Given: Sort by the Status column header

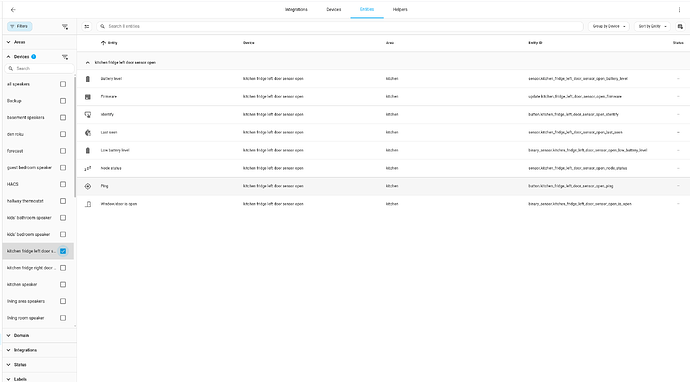Looking at the screenshot, I should click(x=678, y=43).
